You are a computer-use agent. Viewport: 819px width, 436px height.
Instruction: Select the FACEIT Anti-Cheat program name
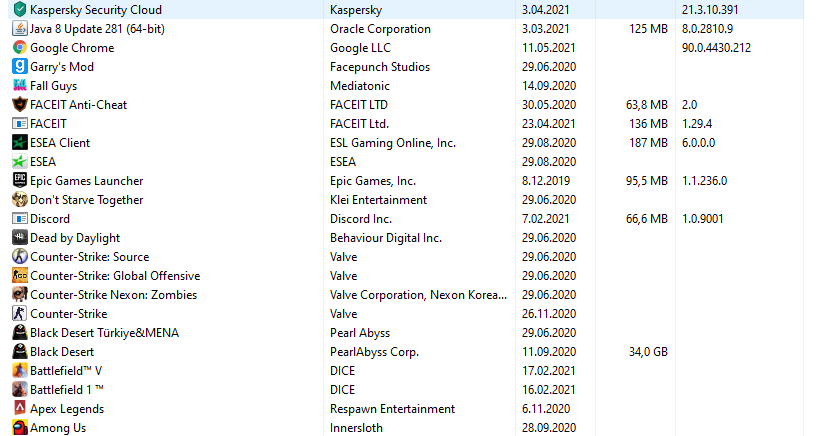(x=78, y=105)
